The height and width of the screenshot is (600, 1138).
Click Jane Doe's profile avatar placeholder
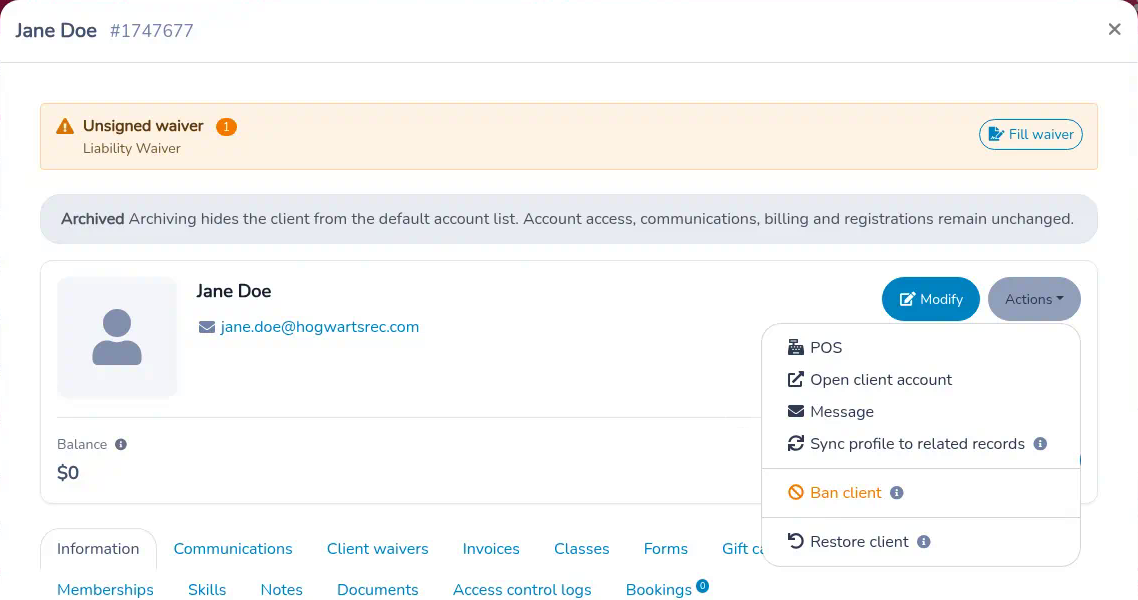(x=117, y=337)
